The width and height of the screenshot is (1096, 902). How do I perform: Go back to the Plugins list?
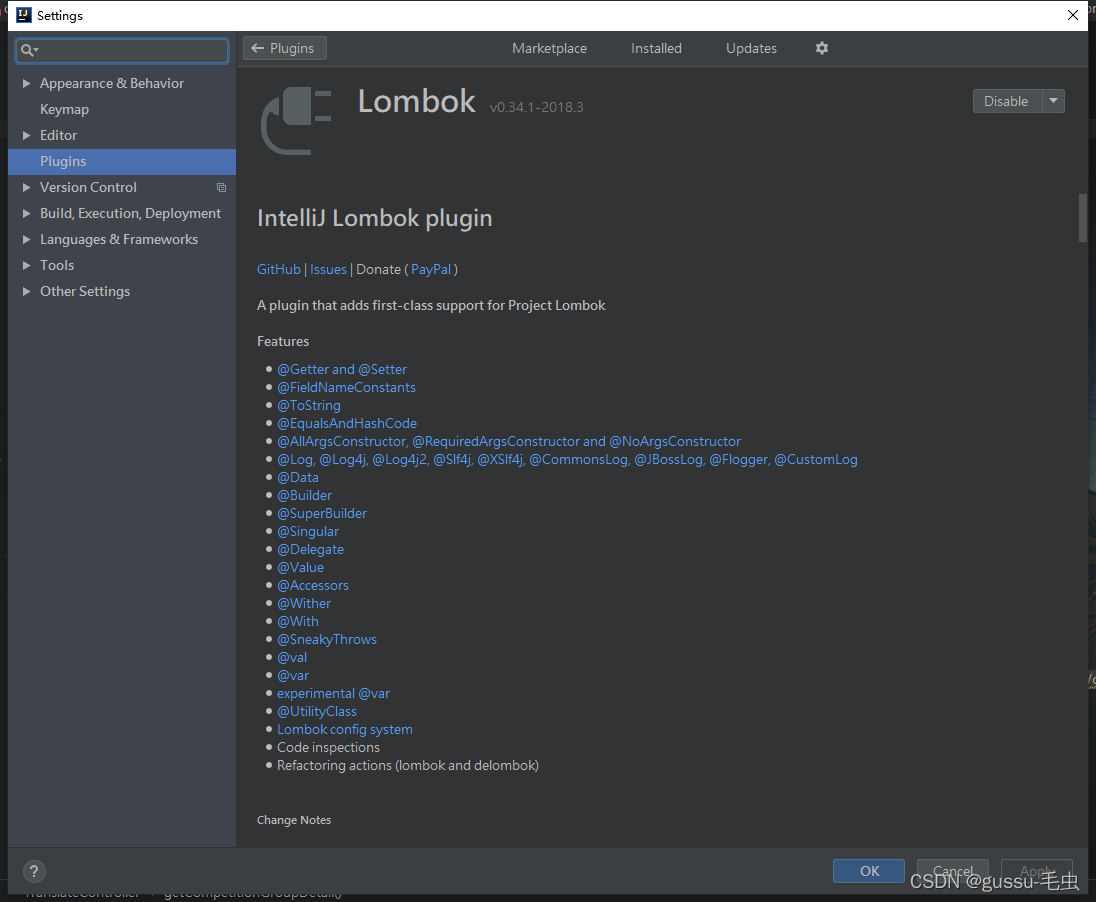point(284,48)
